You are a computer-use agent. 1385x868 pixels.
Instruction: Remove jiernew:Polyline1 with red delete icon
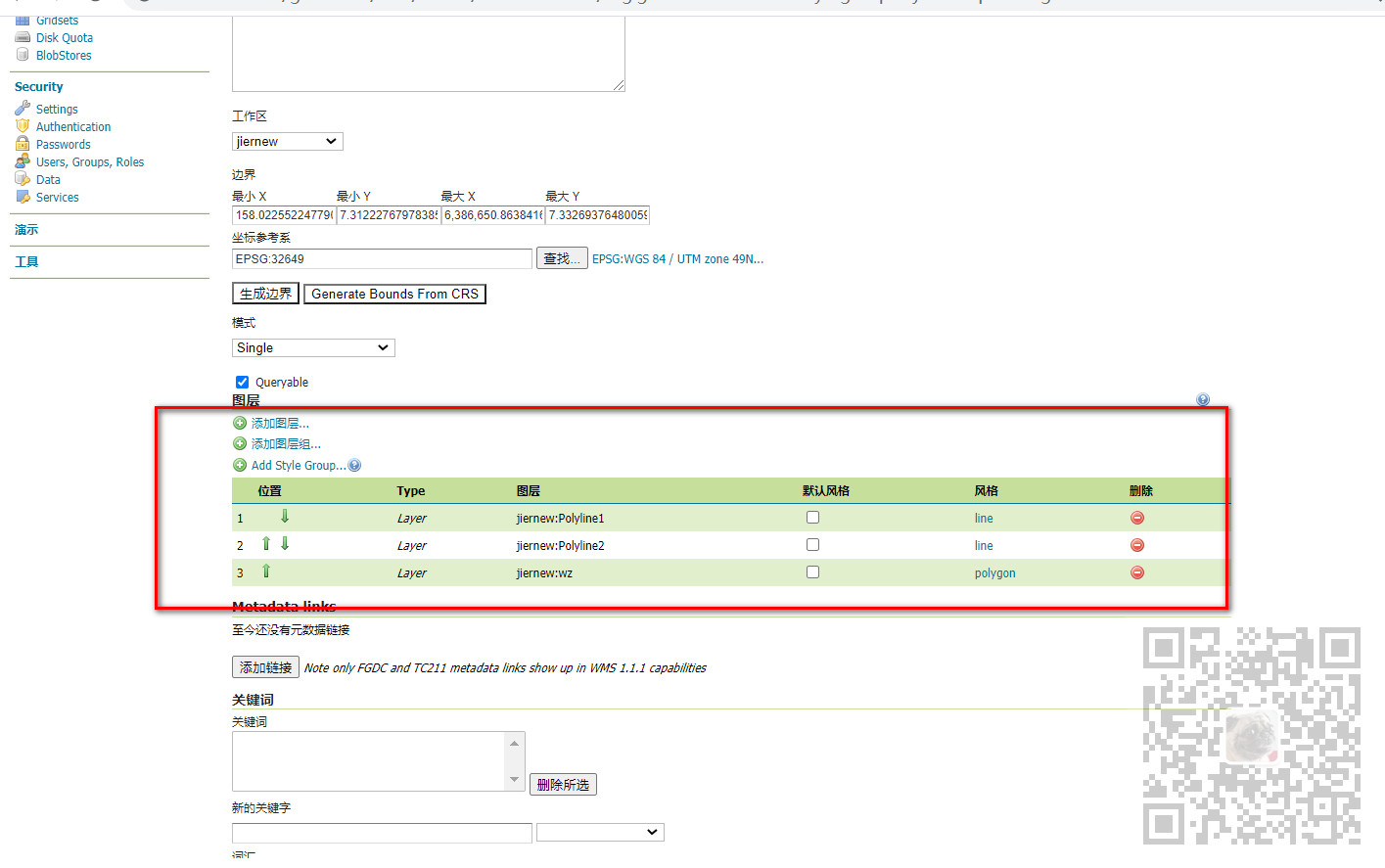(x=1137, y=519)
